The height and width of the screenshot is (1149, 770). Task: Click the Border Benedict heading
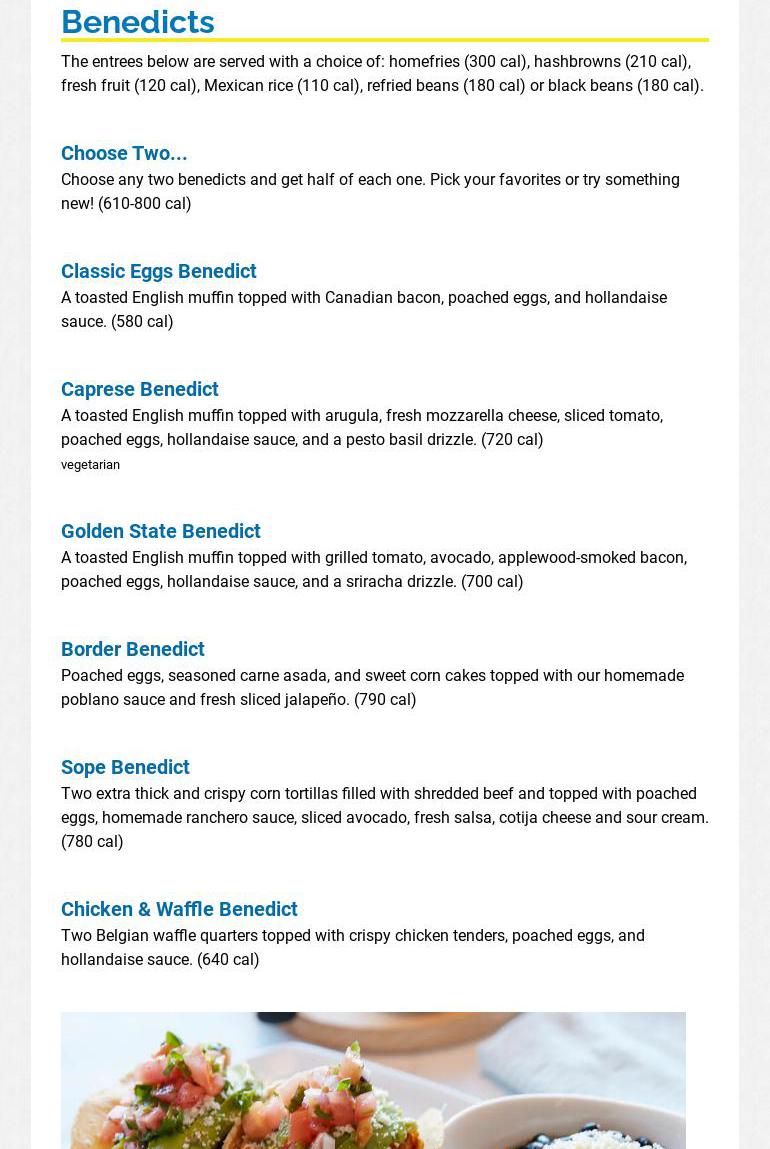(132, 649)
